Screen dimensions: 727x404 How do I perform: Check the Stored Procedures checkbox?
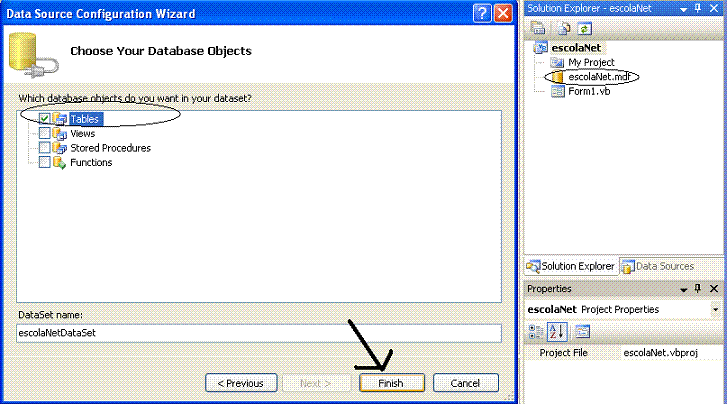(45, 147)
